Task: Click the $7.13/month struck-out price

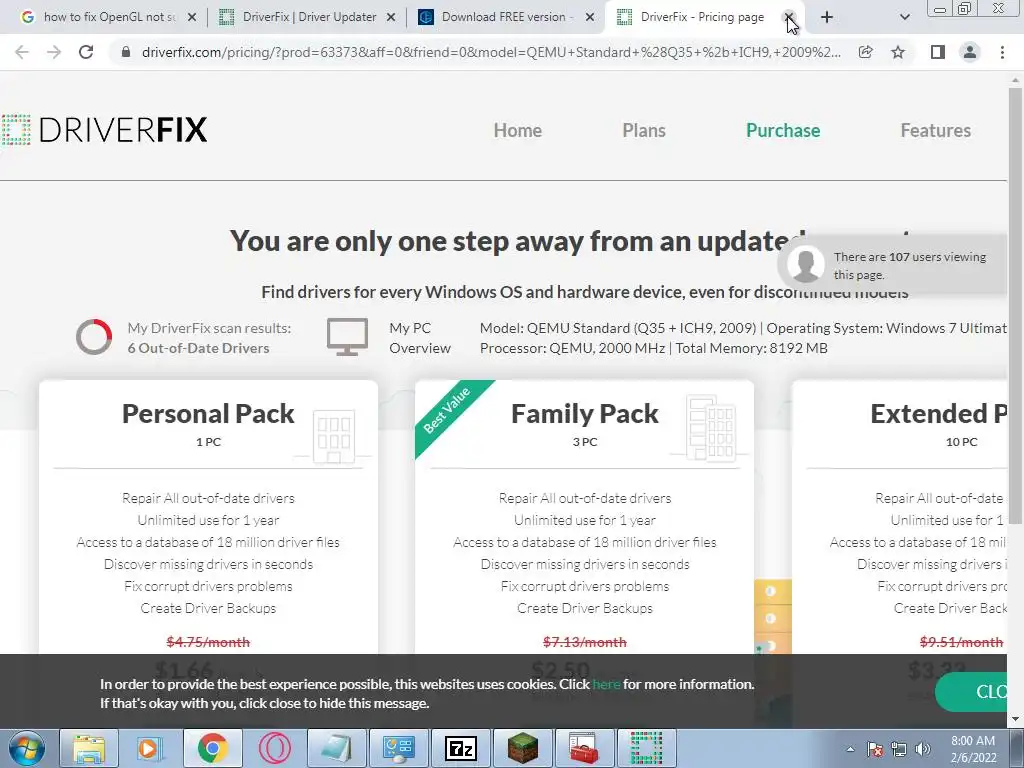Action: click(584, 642)
